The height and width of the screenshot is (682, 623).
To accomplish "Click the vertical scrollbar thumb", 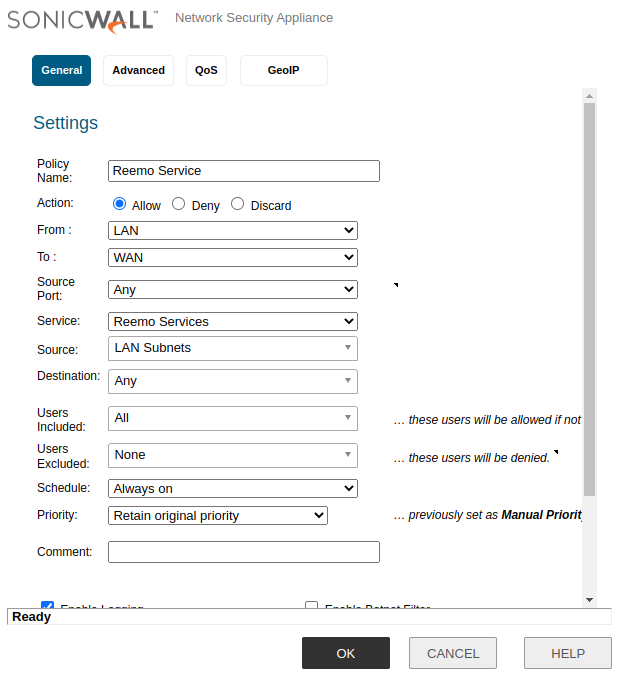I will [589, 300].
